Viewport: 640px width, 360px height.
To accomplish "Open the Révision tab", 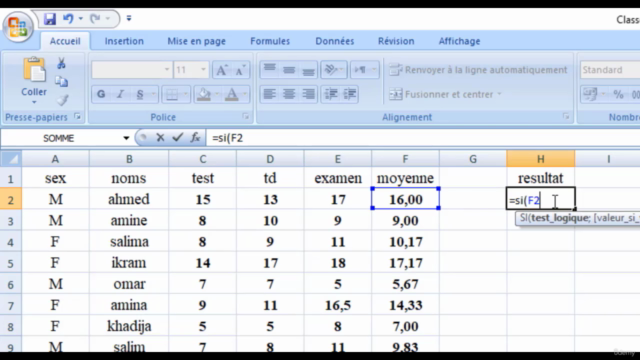I will pyautogui.click(x=396, y=41).
